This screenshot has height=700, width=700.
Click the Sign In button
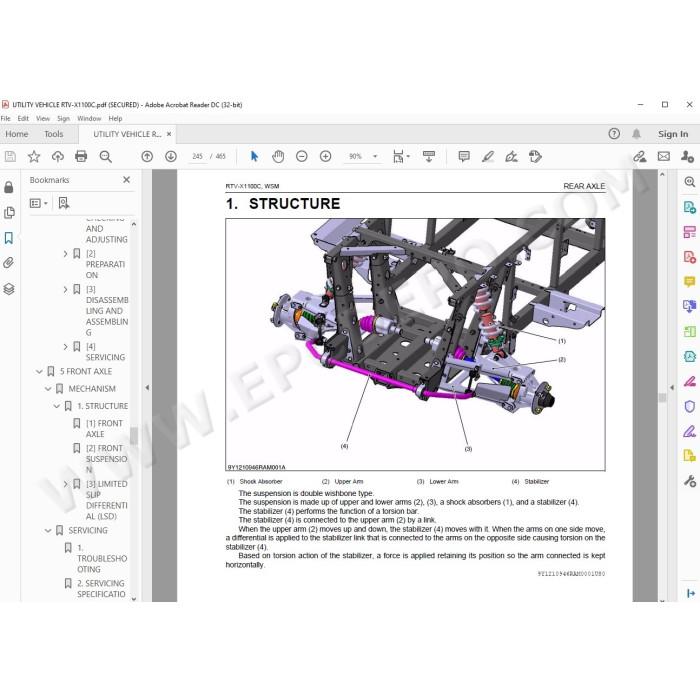click(x=673, y=134)
